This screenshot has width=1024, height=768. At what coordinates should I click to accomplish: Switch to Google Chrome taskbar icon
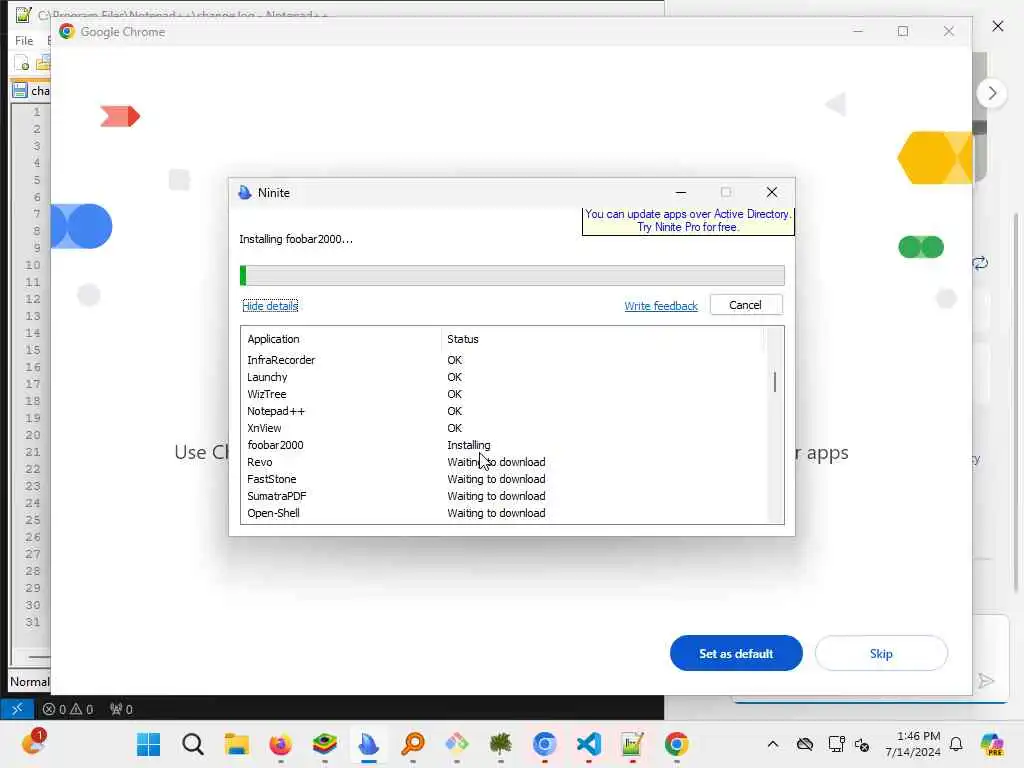tap(677, 744)
